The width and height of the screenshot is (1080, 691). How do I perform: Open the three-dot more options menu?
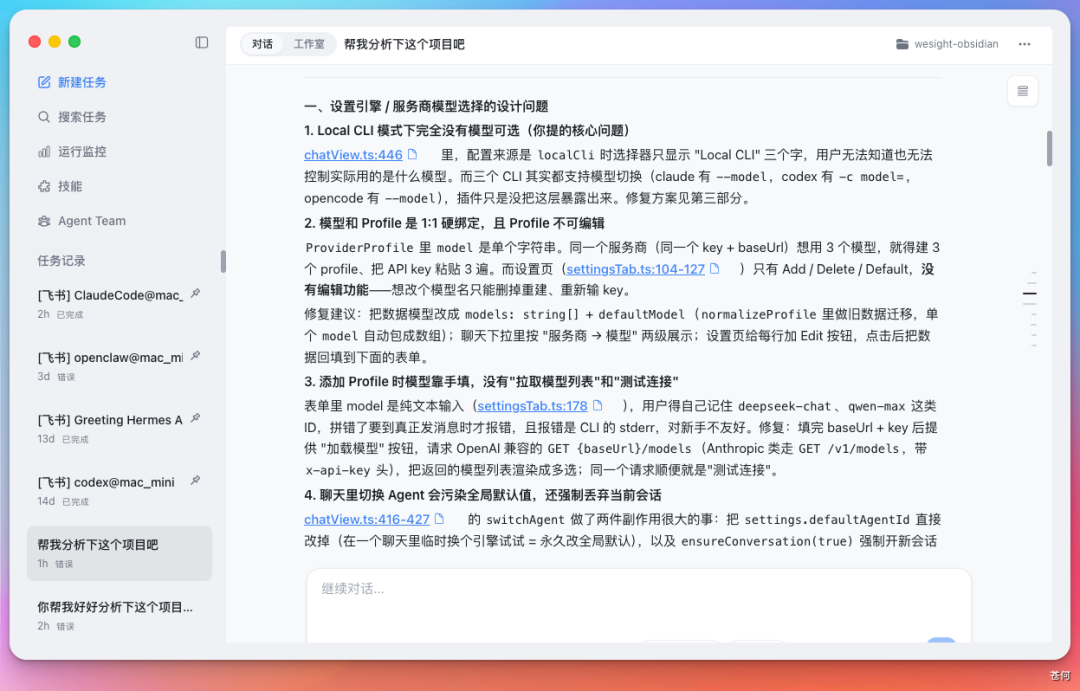pyautogui.click(x=1024, y=44)
